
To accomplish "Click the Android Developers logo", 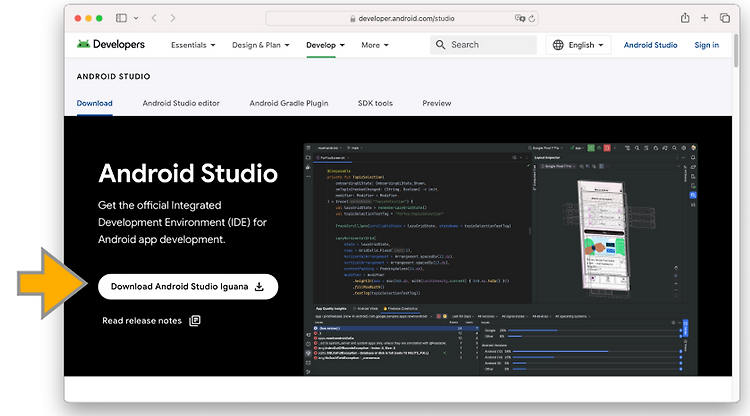I will 111,44.
